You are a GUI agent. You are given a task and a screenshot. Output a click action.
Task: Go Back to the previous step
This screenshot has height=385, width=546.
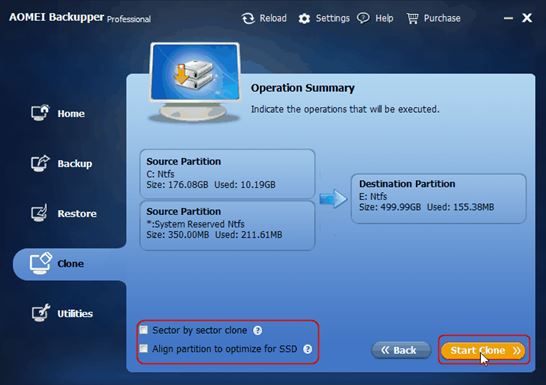tap(401, 350)
